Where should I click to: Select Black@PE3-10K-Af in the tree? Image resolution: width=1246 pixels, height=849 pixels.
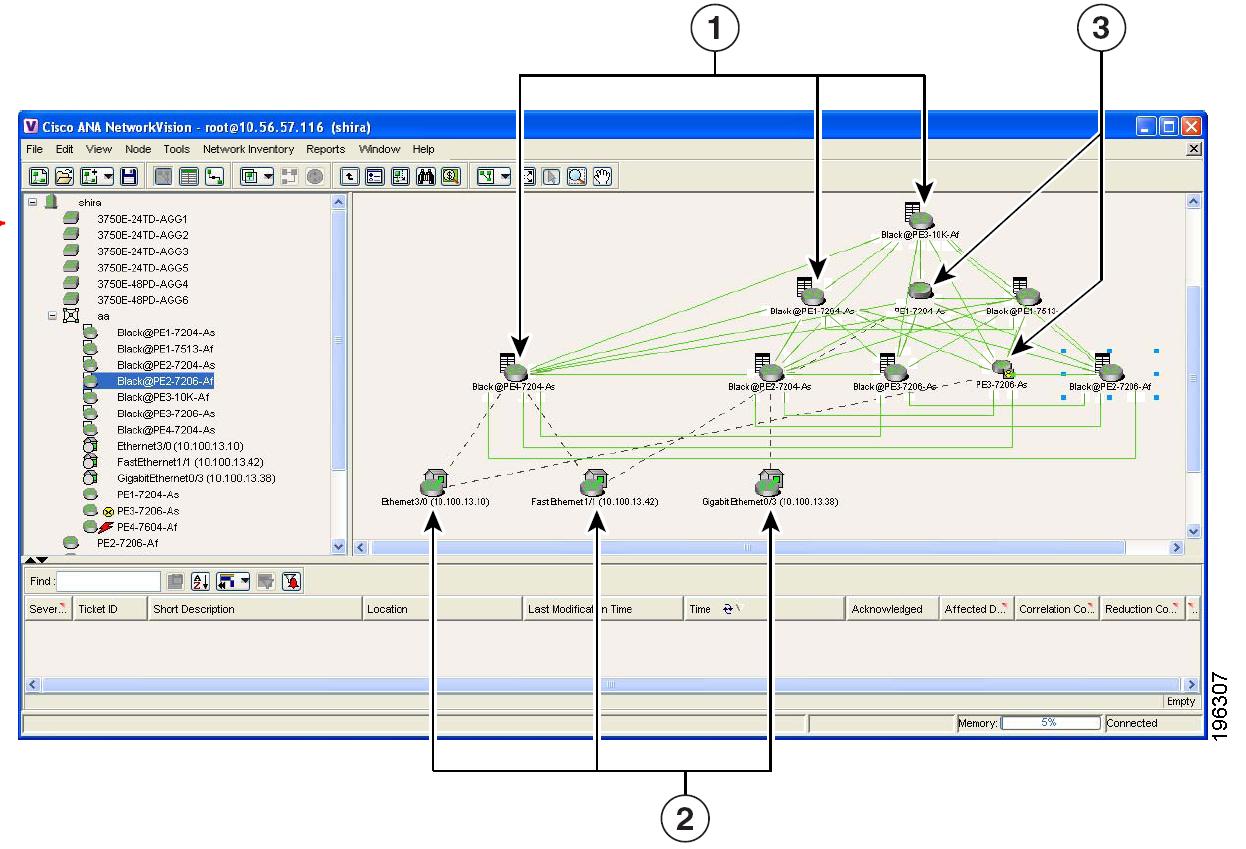[x=163, y=397]
